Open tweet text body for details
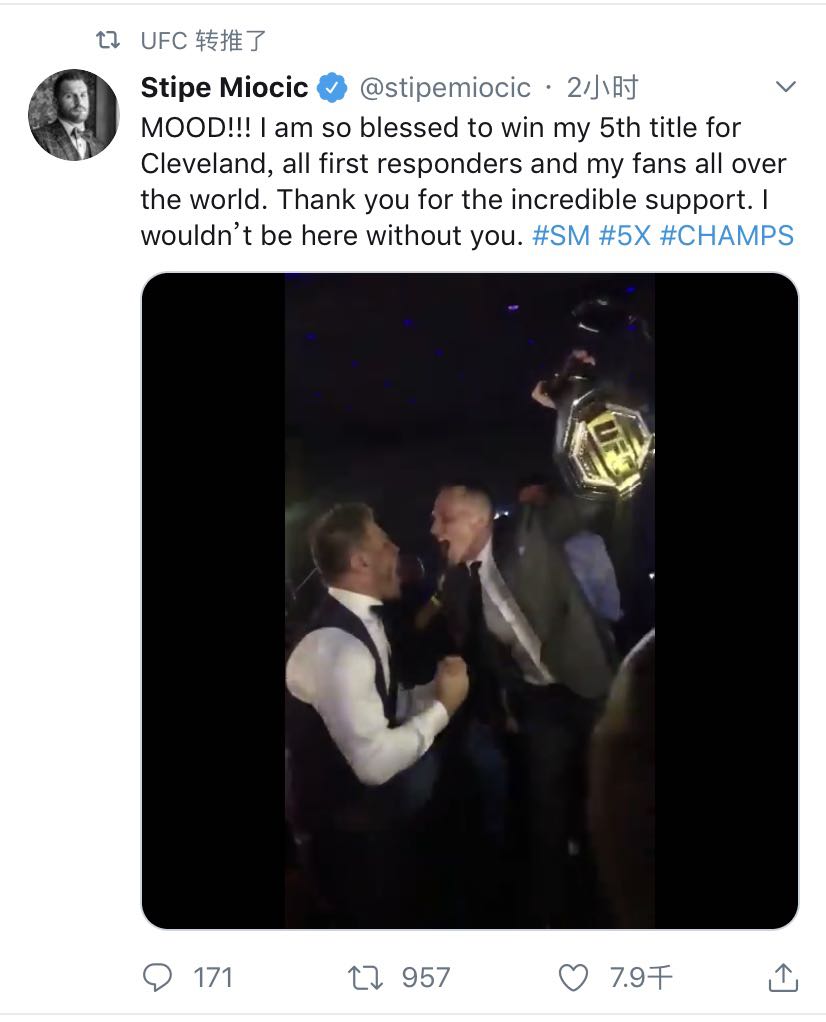The image size is (826, 1022). [467, 182]
